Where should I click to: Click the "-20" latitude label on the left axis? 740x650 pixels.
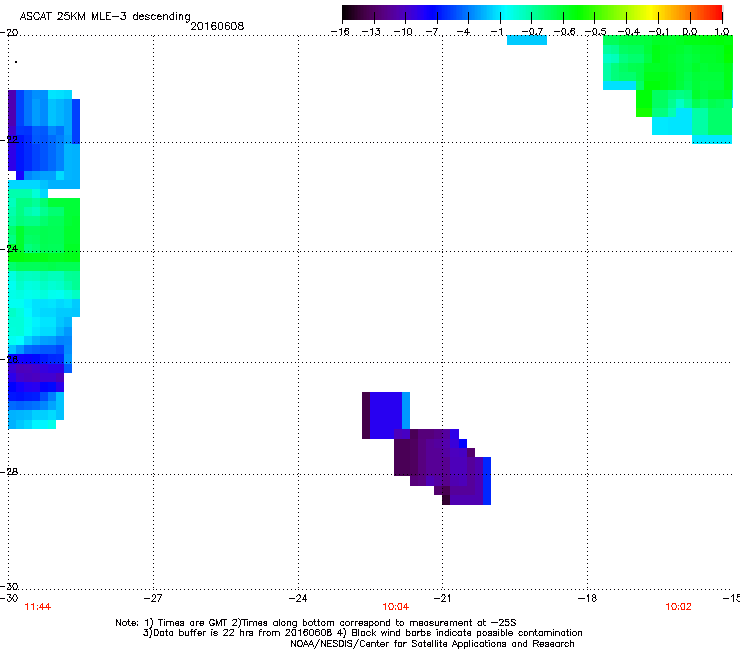(x=9, y=33)
